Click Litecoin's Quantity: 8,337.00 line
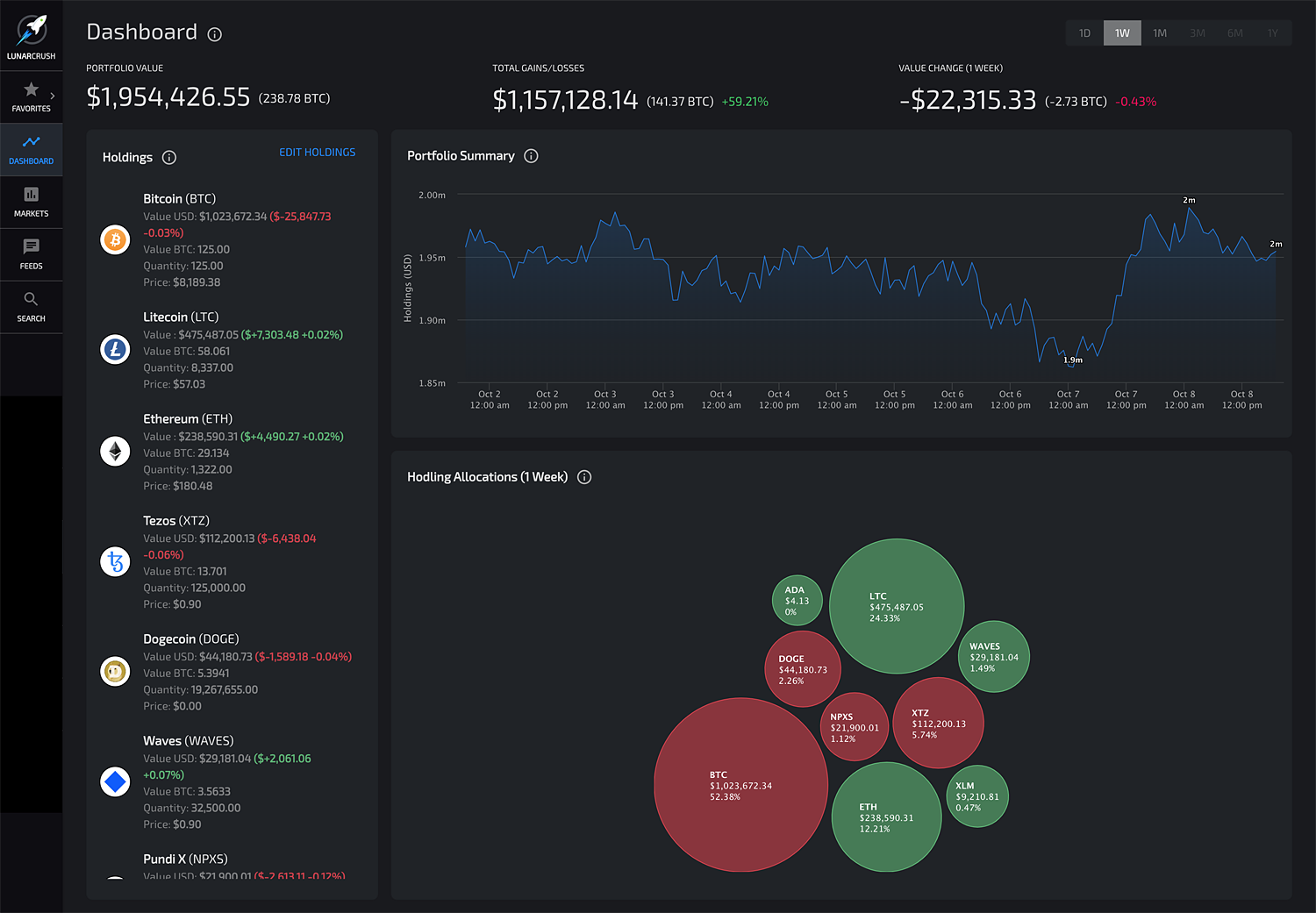This screenshot has height=913, width=1316. (188, 367)
